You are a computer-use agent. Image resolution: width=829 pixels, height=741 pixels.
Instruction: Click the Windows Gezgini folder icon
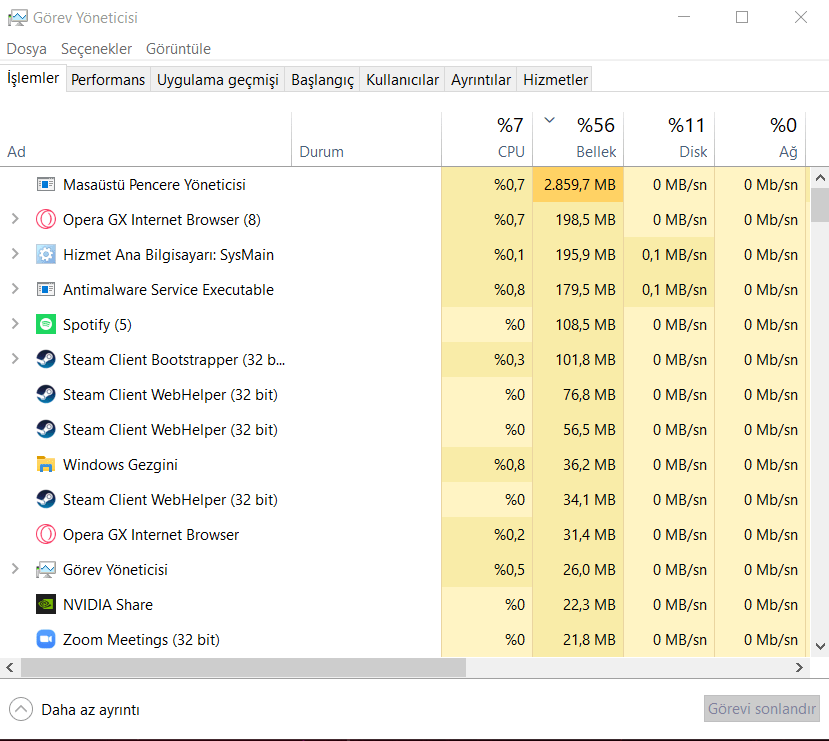pos(46,465)
